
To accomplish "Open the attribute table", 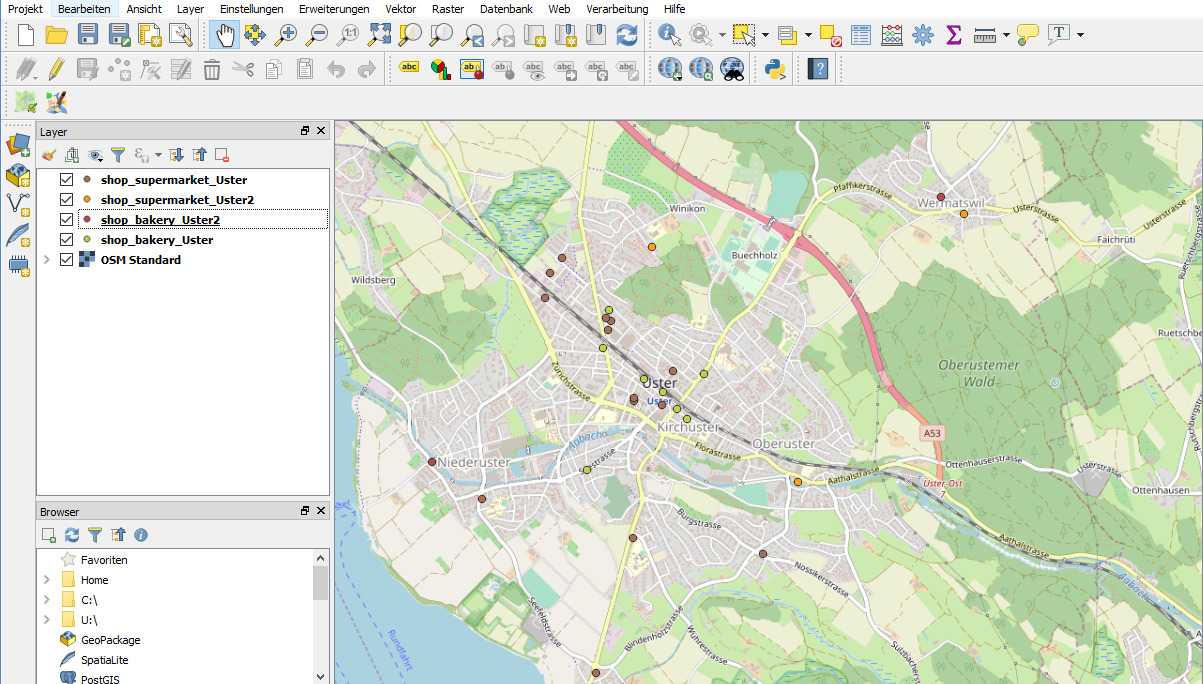I will (861, 35).
